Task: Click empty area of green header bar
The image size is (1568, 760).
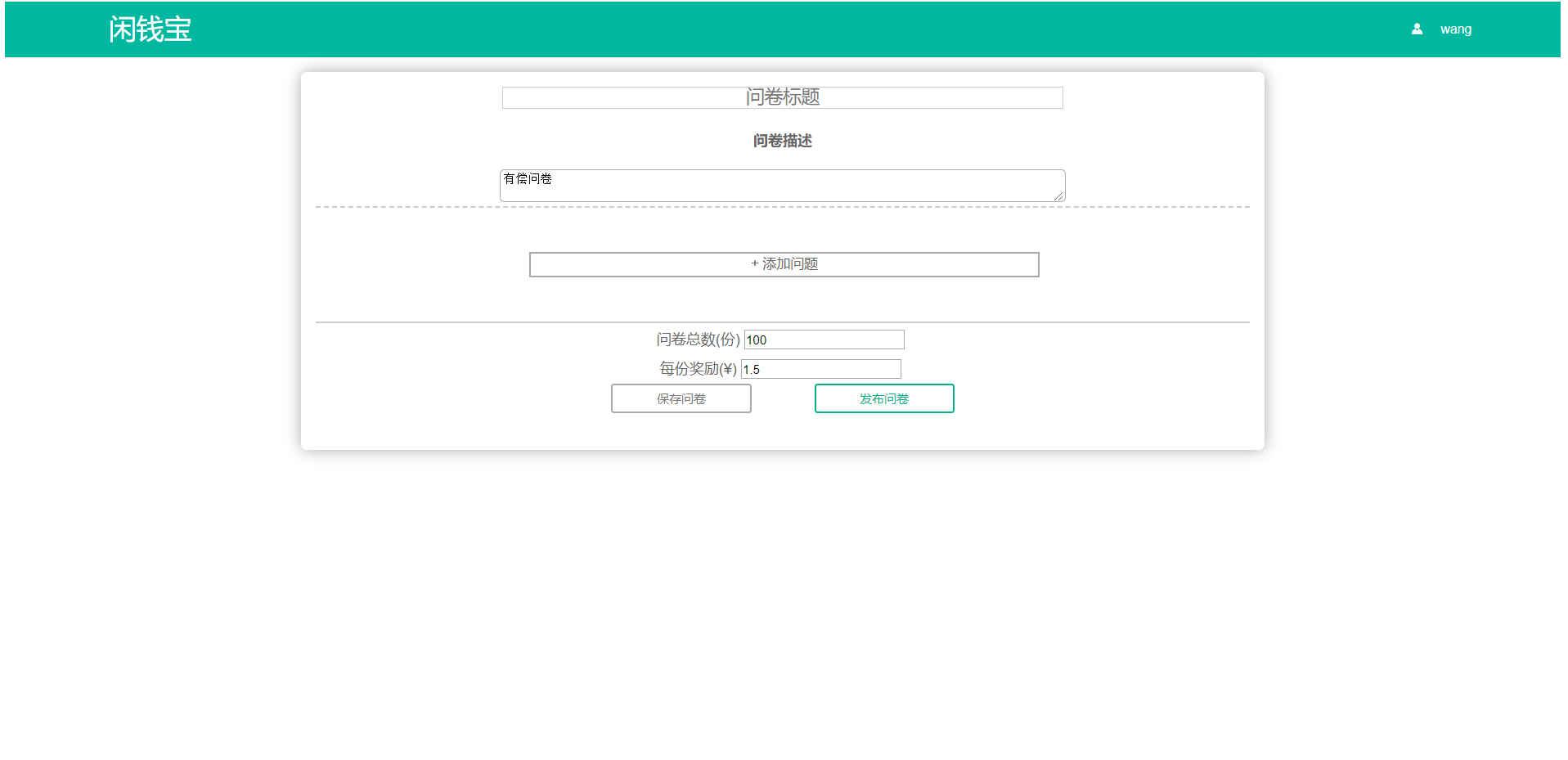Action: pyautogui.click(x=736, y=29)
